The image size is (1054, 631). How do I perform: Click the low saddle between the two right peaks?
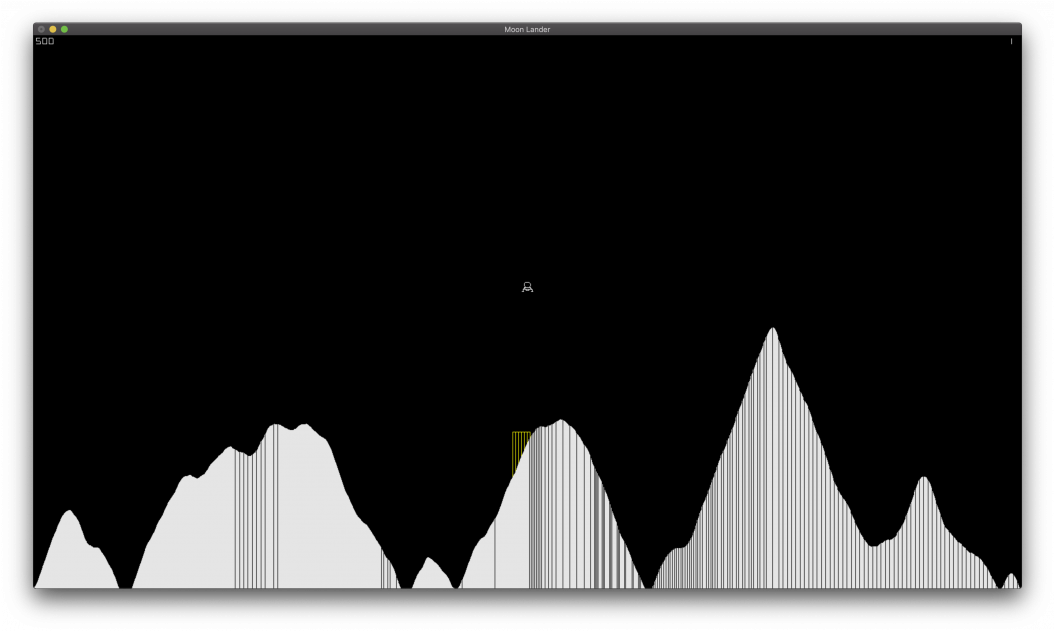(875, 546)
